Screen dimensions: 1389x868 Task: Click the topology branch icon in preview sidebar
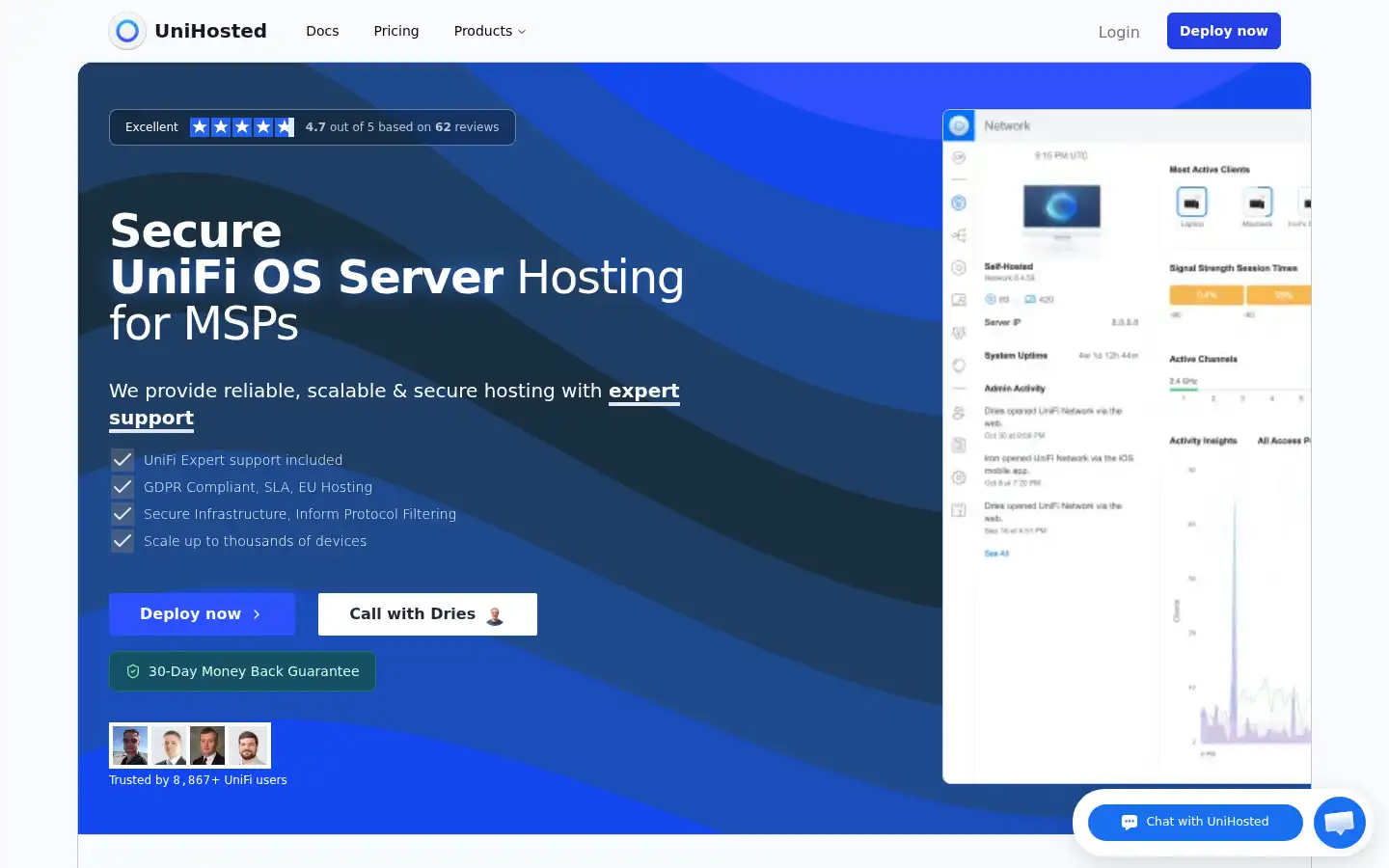point(959,235)
